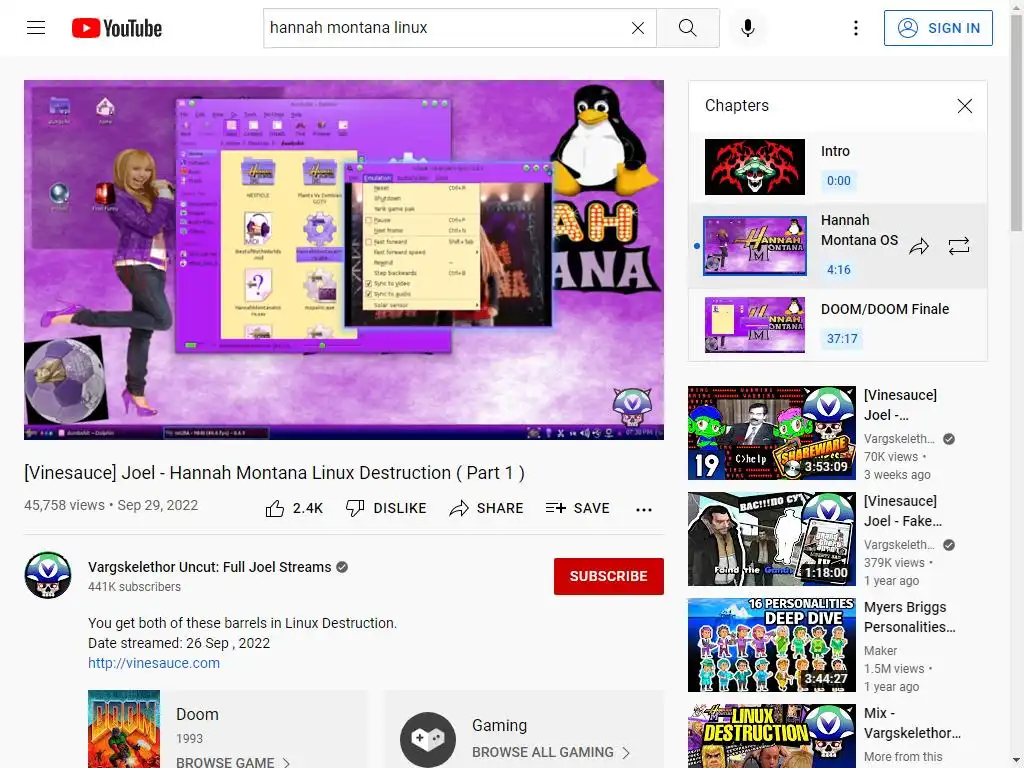Click BROWSE GAME for Doom
This screenshot has width=1024, height=768.
232,762
